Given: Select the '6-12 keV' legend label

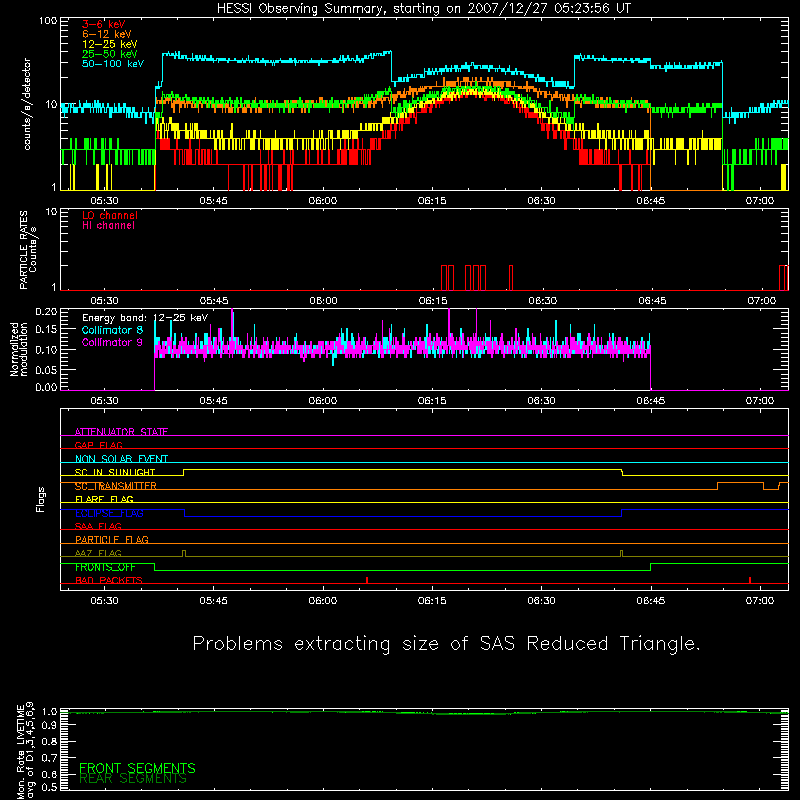Looking at the screenshot, I should coord(107,34).
